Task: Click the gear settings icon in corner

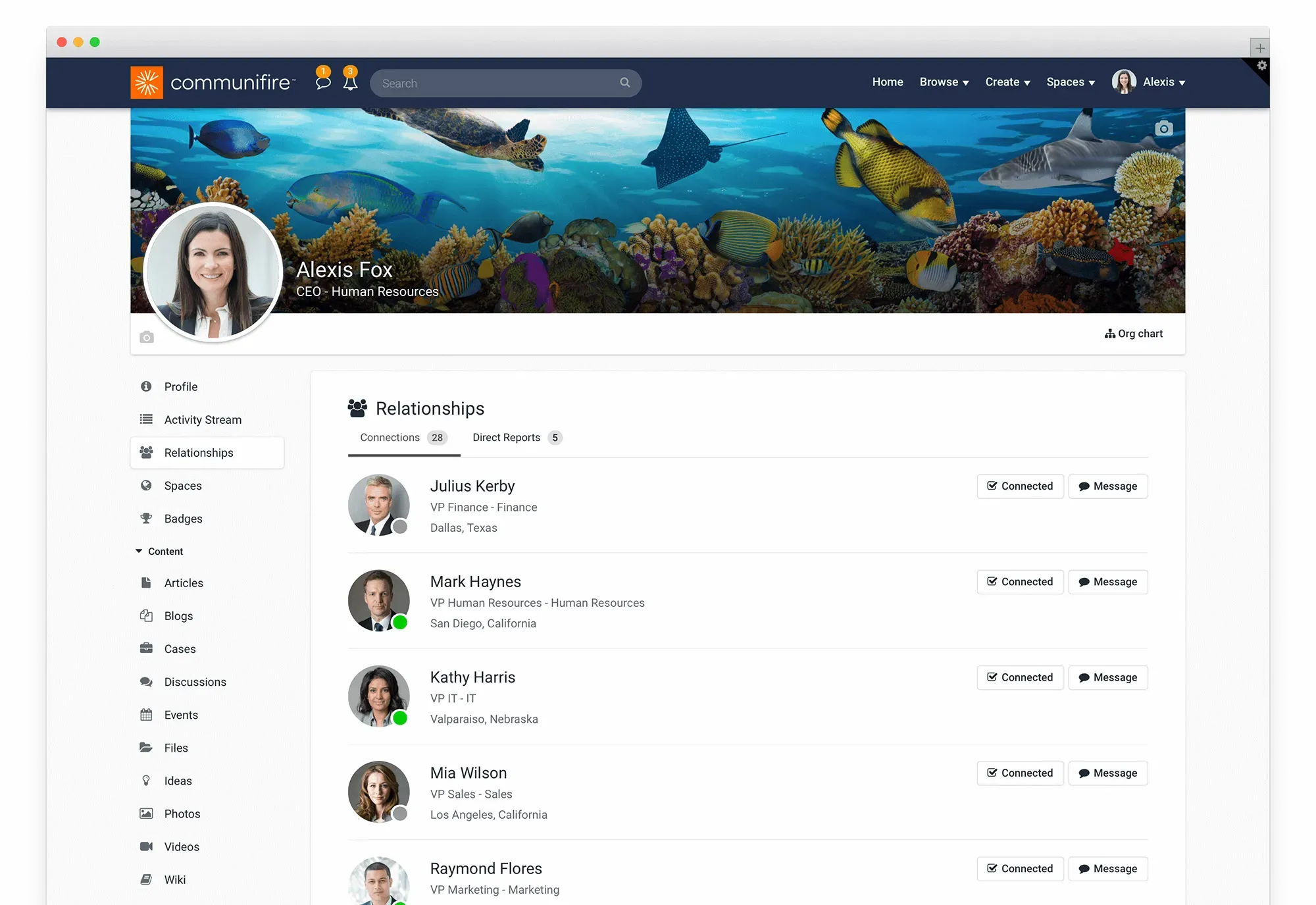Action: 1261,65
